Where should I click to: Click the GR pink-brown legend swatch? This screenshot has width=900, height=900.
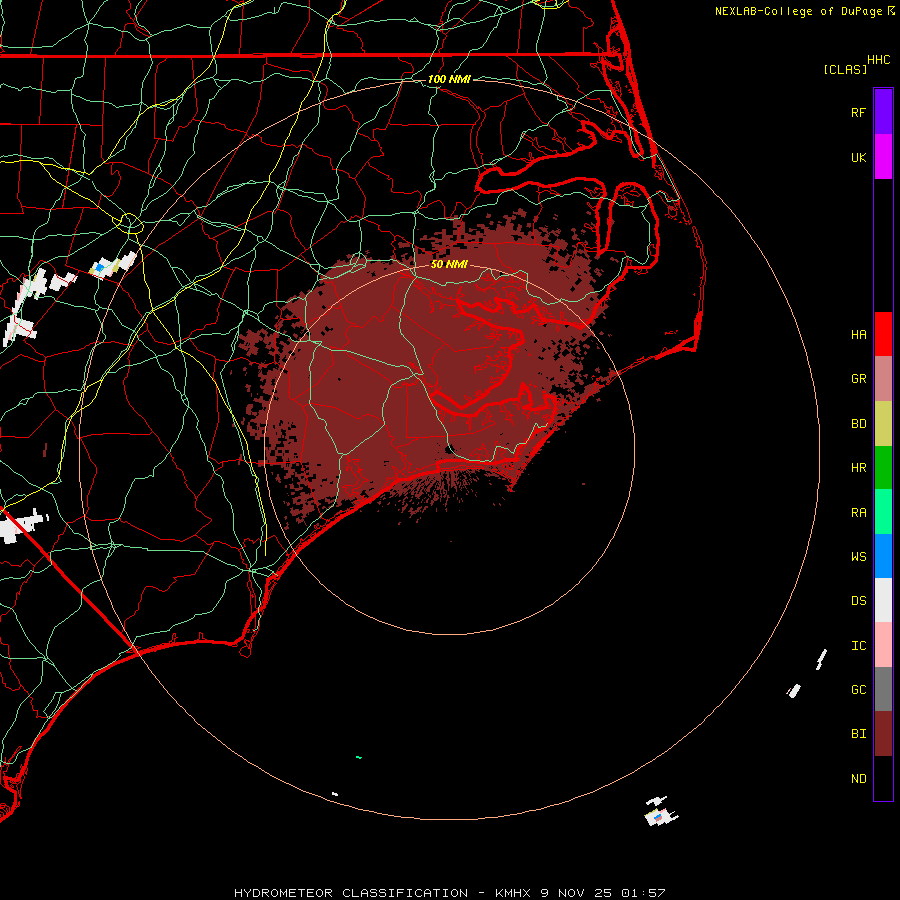(x=883, y=379)
